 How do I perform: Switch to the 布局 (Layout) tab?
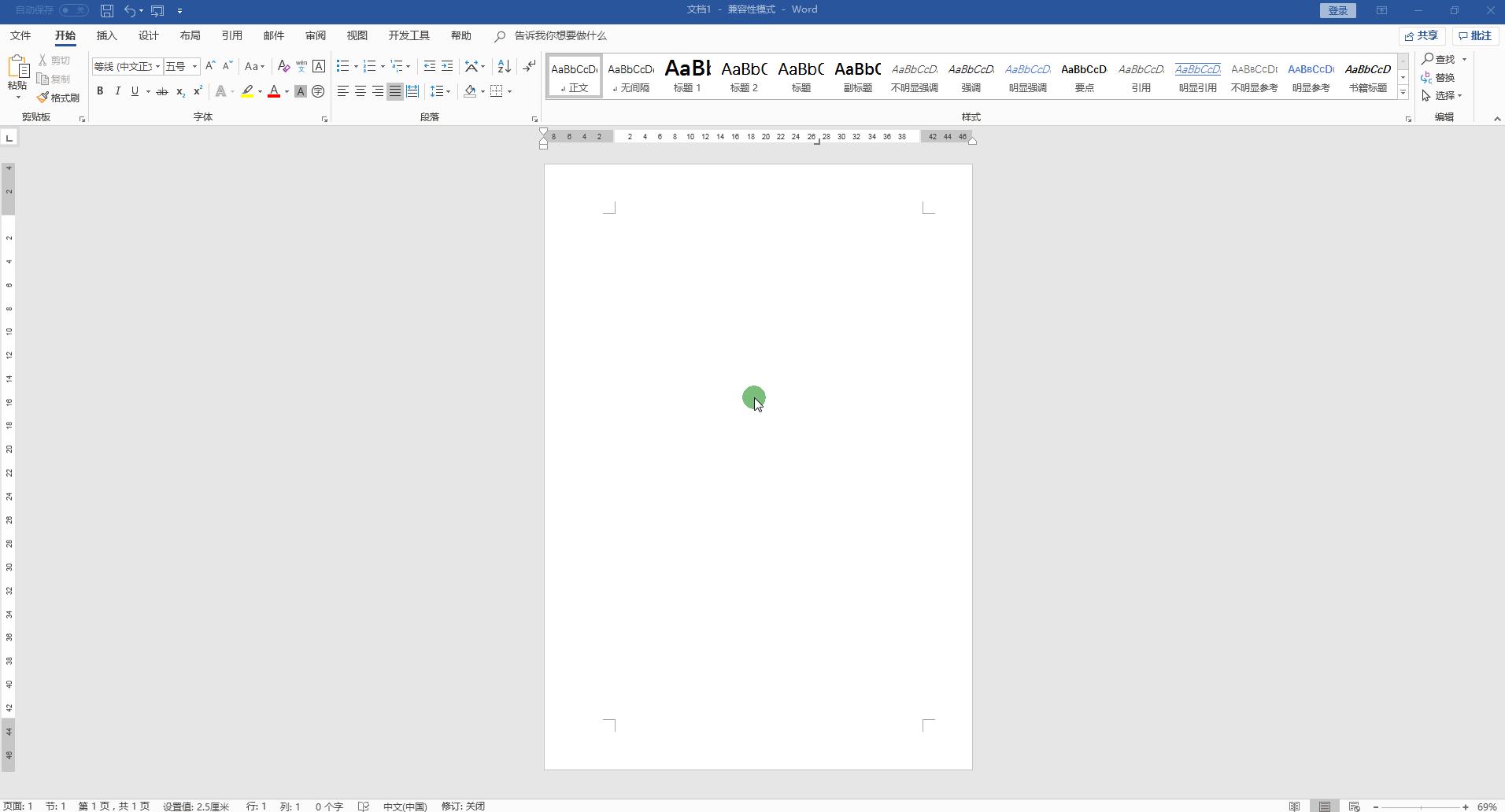point(190,35)
